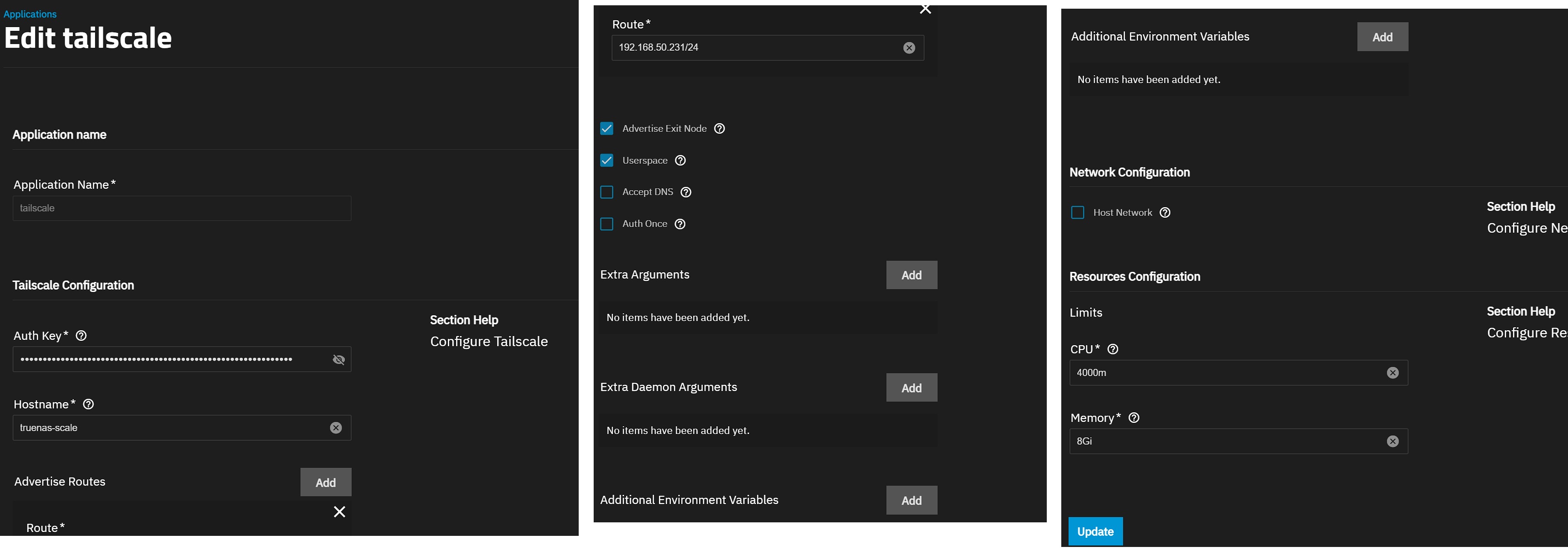Add an Extra Daemon Arguments item
This screenshot has width=1568, height=560.
tap(911, 388)
